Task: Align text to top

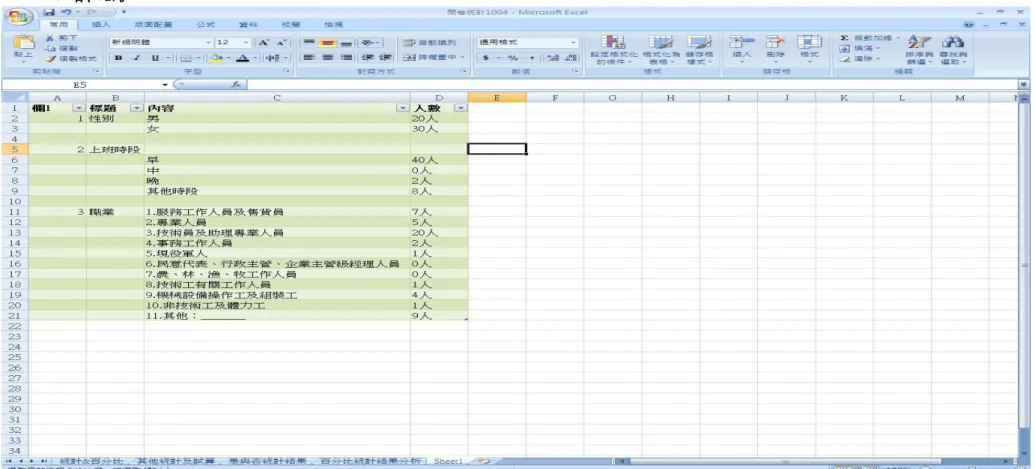Action: [x=310, y=42]
